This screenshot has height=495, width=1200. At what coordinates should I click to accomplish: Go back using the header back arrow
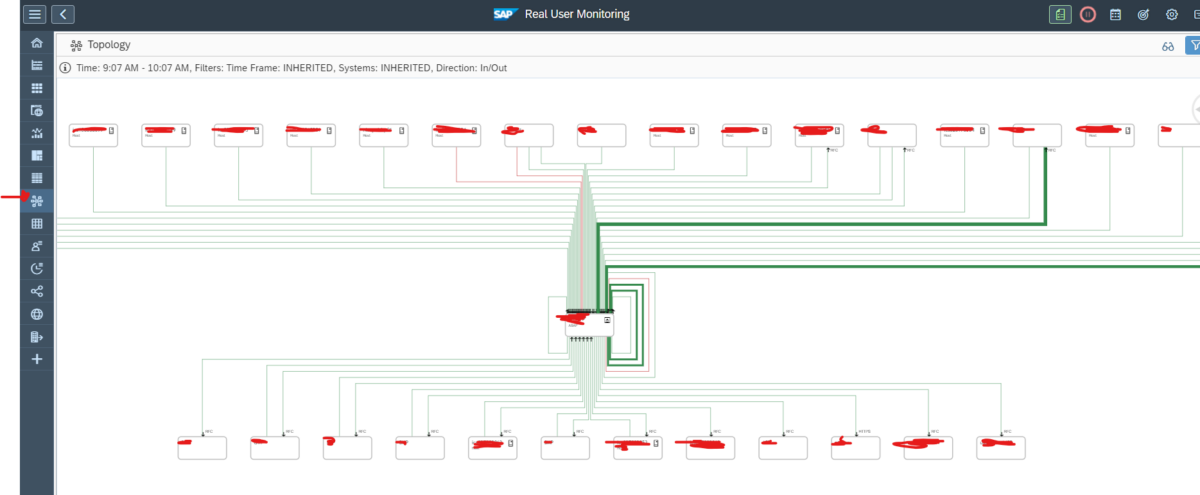(x=63, y=14)
